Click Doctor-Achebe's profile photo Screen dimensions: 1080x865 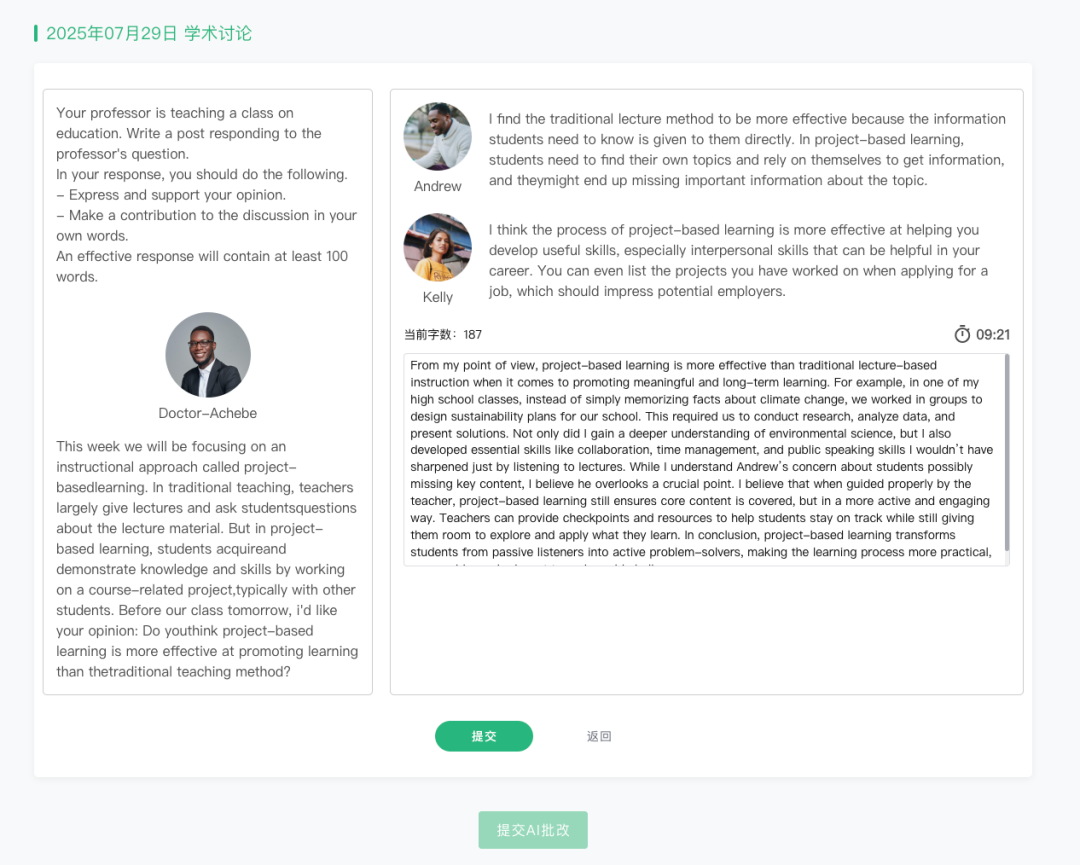point(208,355)
